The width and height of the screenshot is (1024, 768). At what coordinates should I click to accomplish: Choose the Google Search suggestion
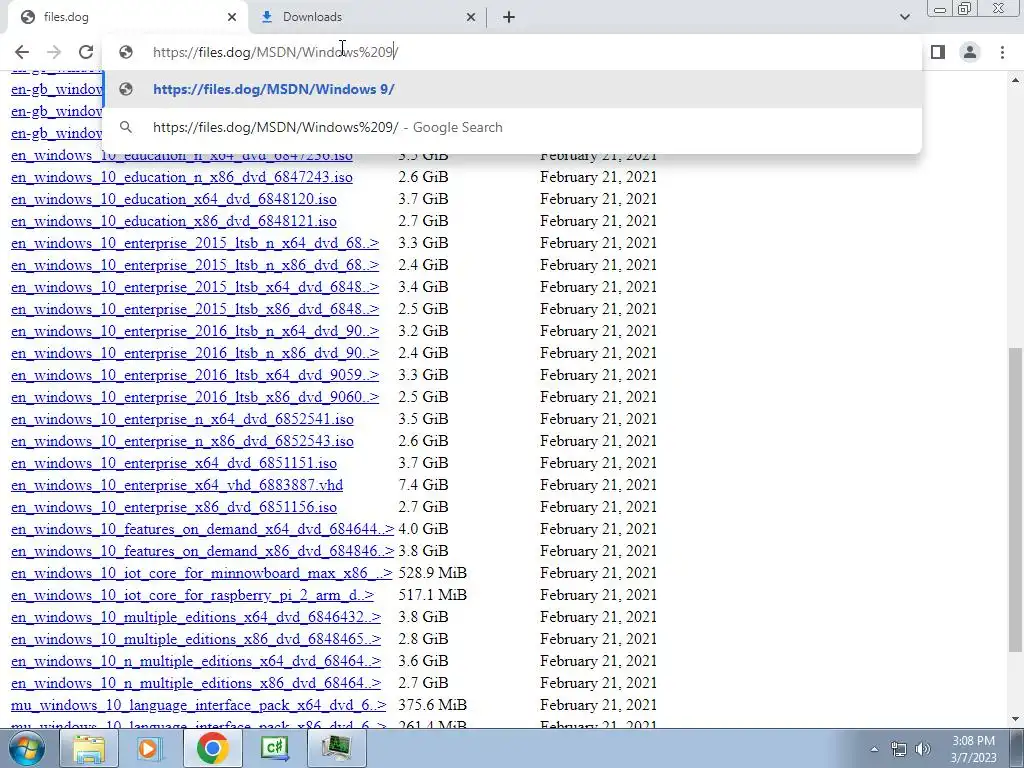click(513, 127)
